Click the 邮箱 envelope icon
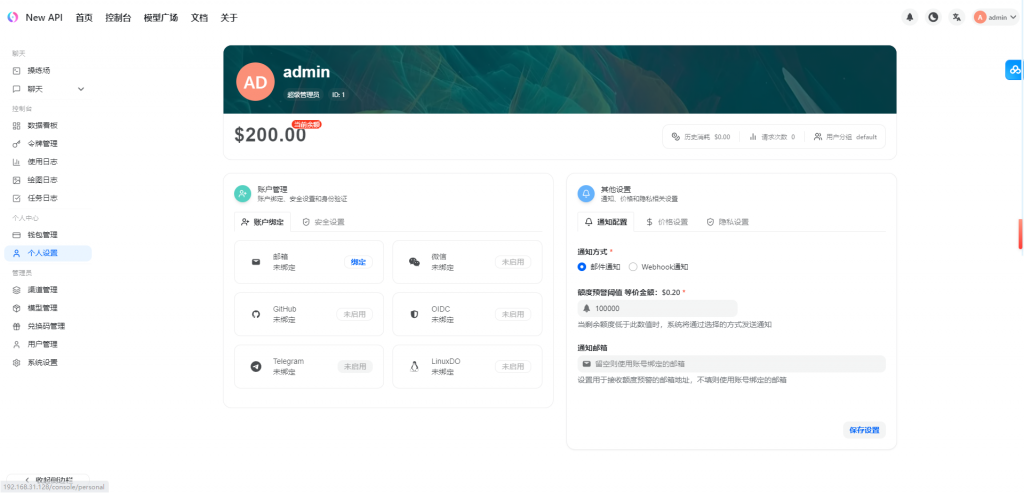Viewport: 1024px width, 493px height. 256,262
